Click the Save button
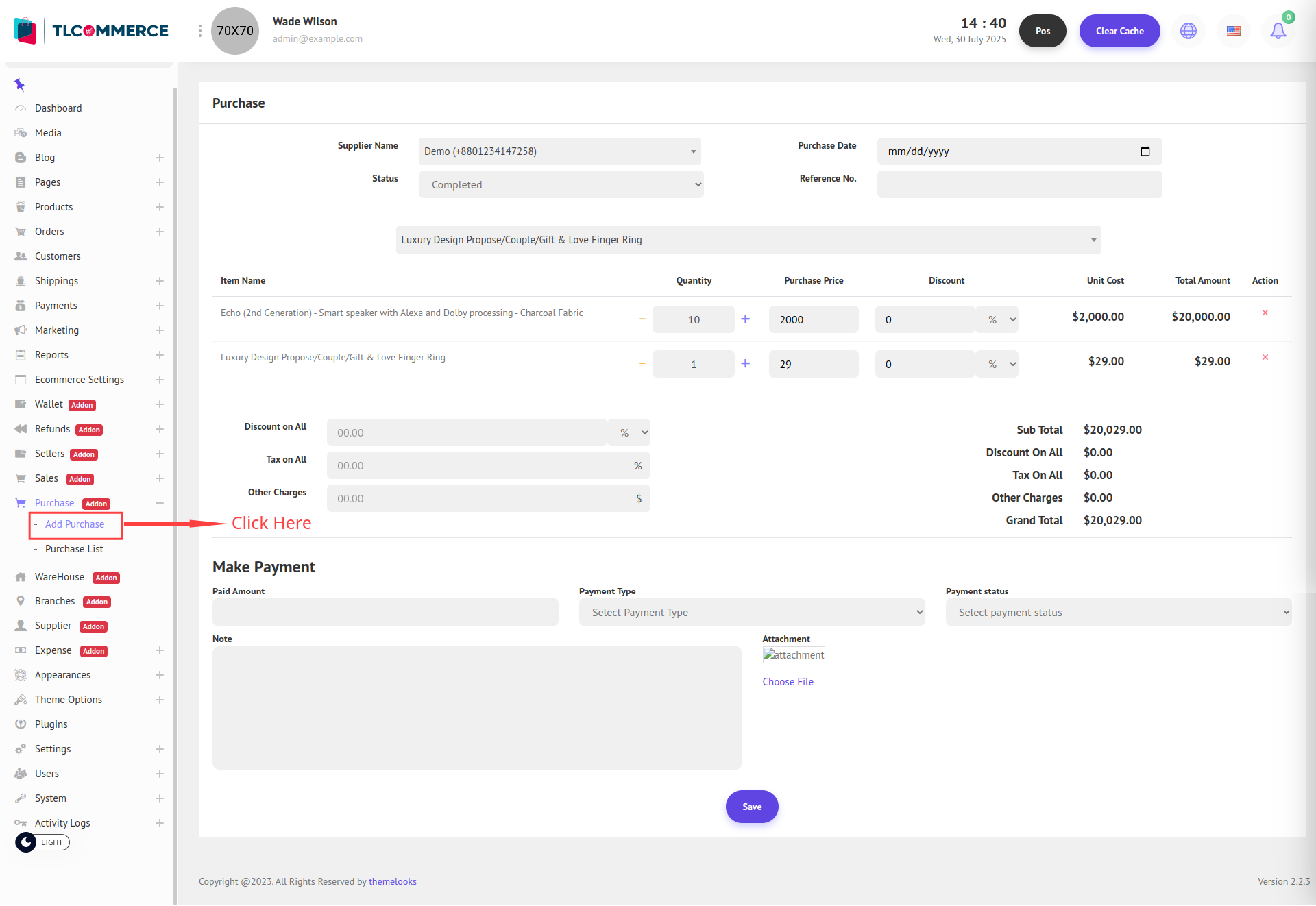1316x906 pixels. click(751, 807)
